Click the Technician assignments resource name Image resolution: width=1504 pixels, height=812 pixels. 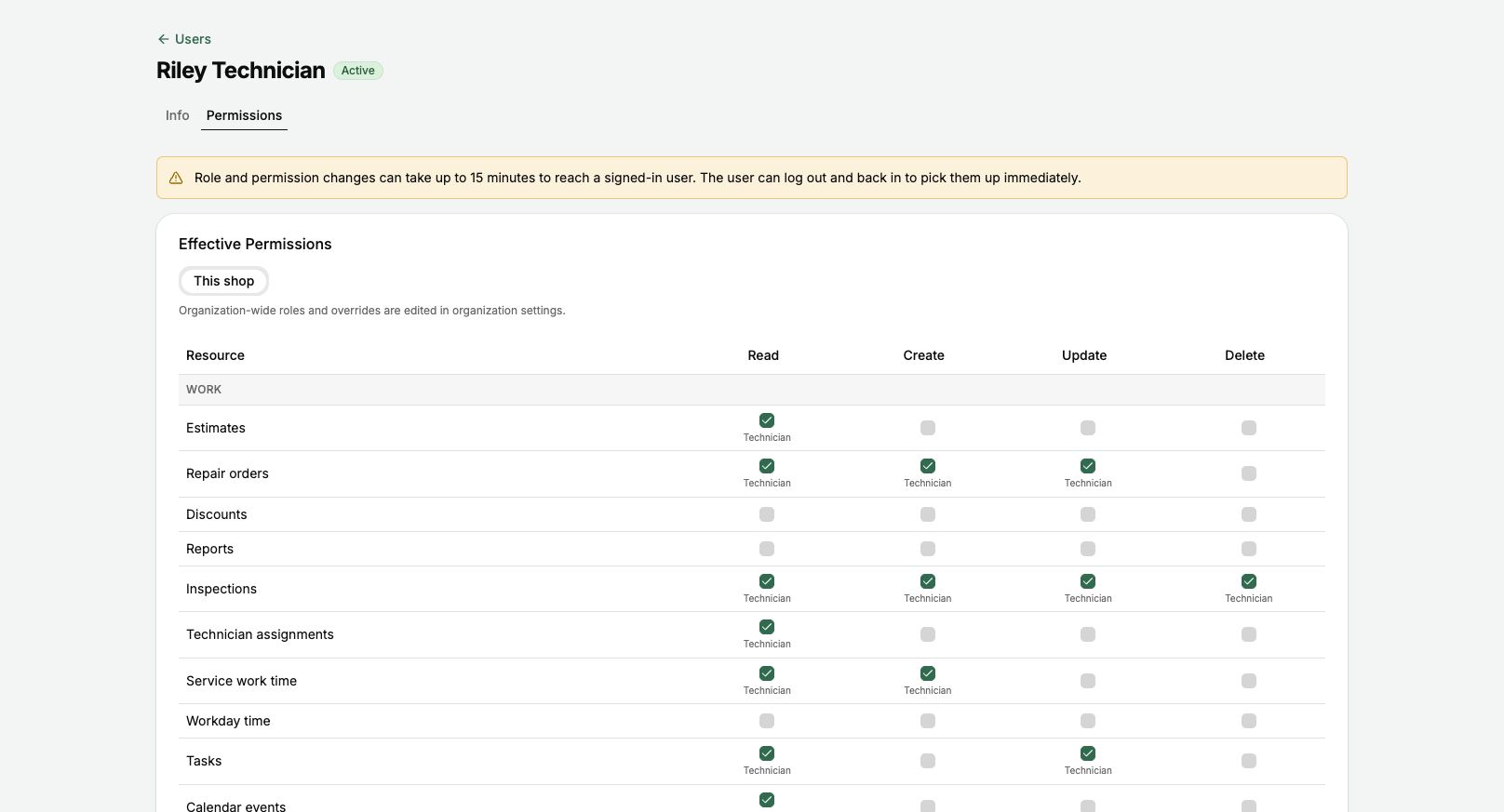(x=260, y=634)
